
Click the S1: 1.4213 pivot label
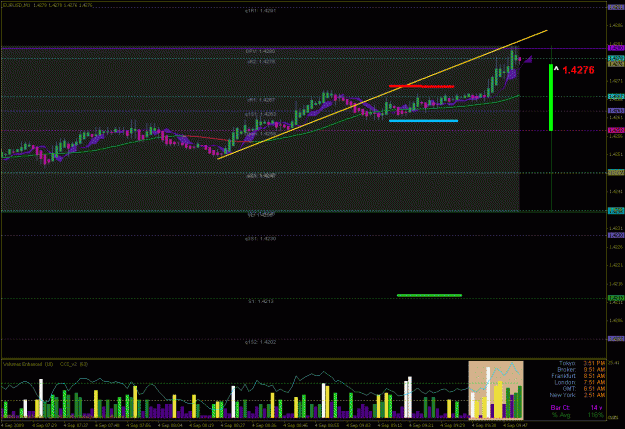[261, 302]
